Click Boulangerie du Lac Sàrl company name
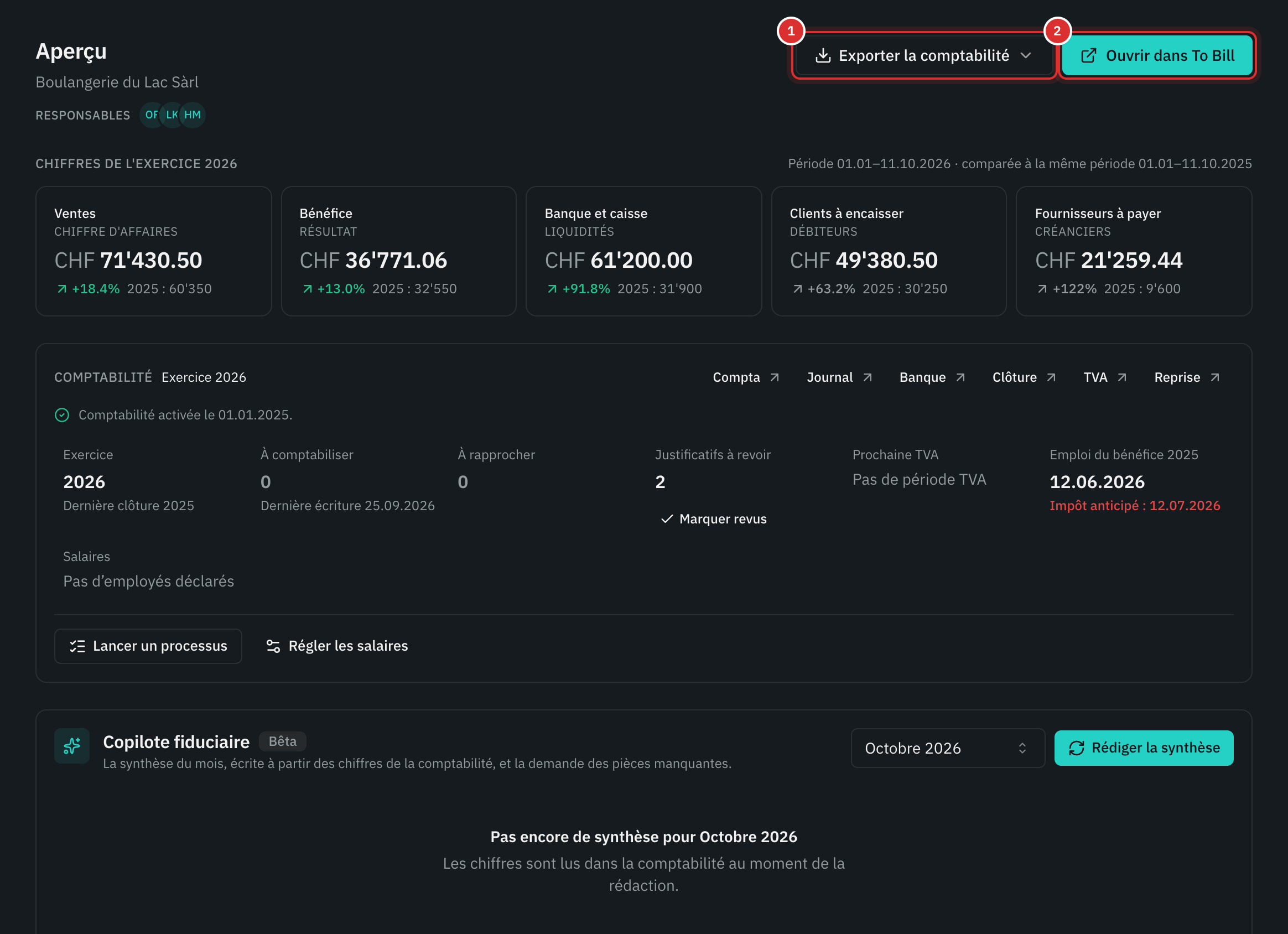The height and width of the screenshot is (934, 1288). pyautogui.click(x=117, y=82)
